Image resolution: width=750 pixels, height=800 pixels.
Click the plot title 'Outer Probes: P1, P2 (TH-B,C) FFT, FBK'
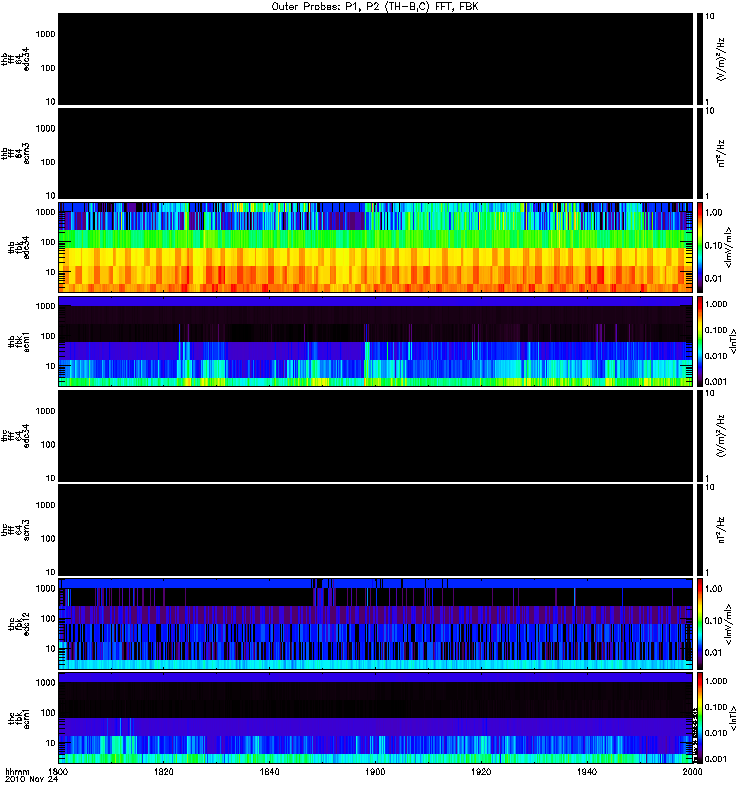(374, 7)
